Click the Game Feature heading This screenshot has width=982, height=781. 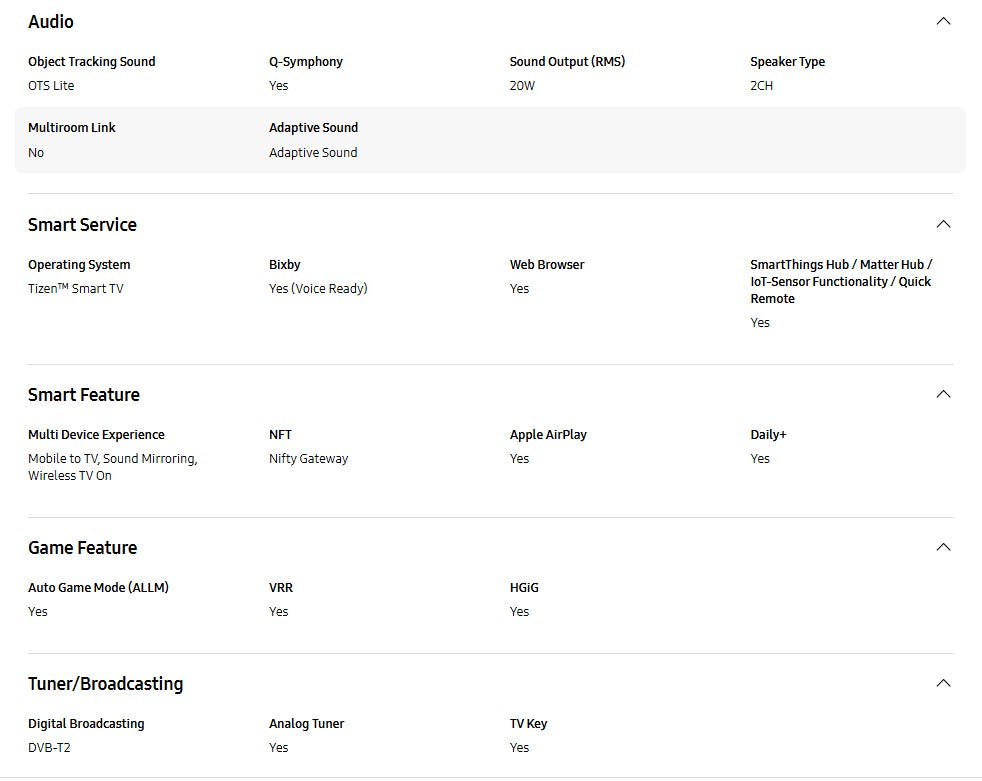click(x=82, y=548)
